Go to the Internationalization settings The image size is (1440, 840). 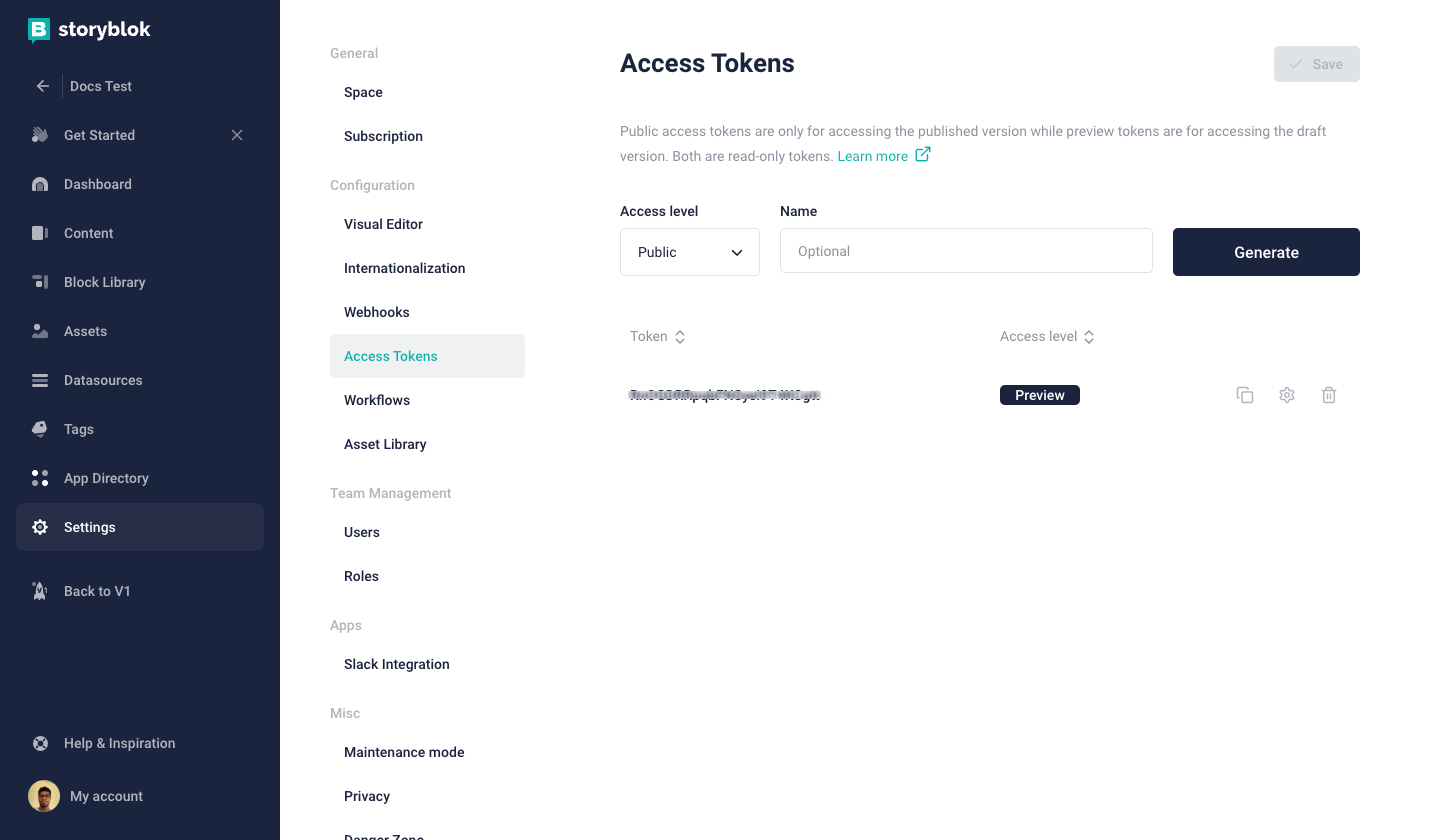click(404, 268)
